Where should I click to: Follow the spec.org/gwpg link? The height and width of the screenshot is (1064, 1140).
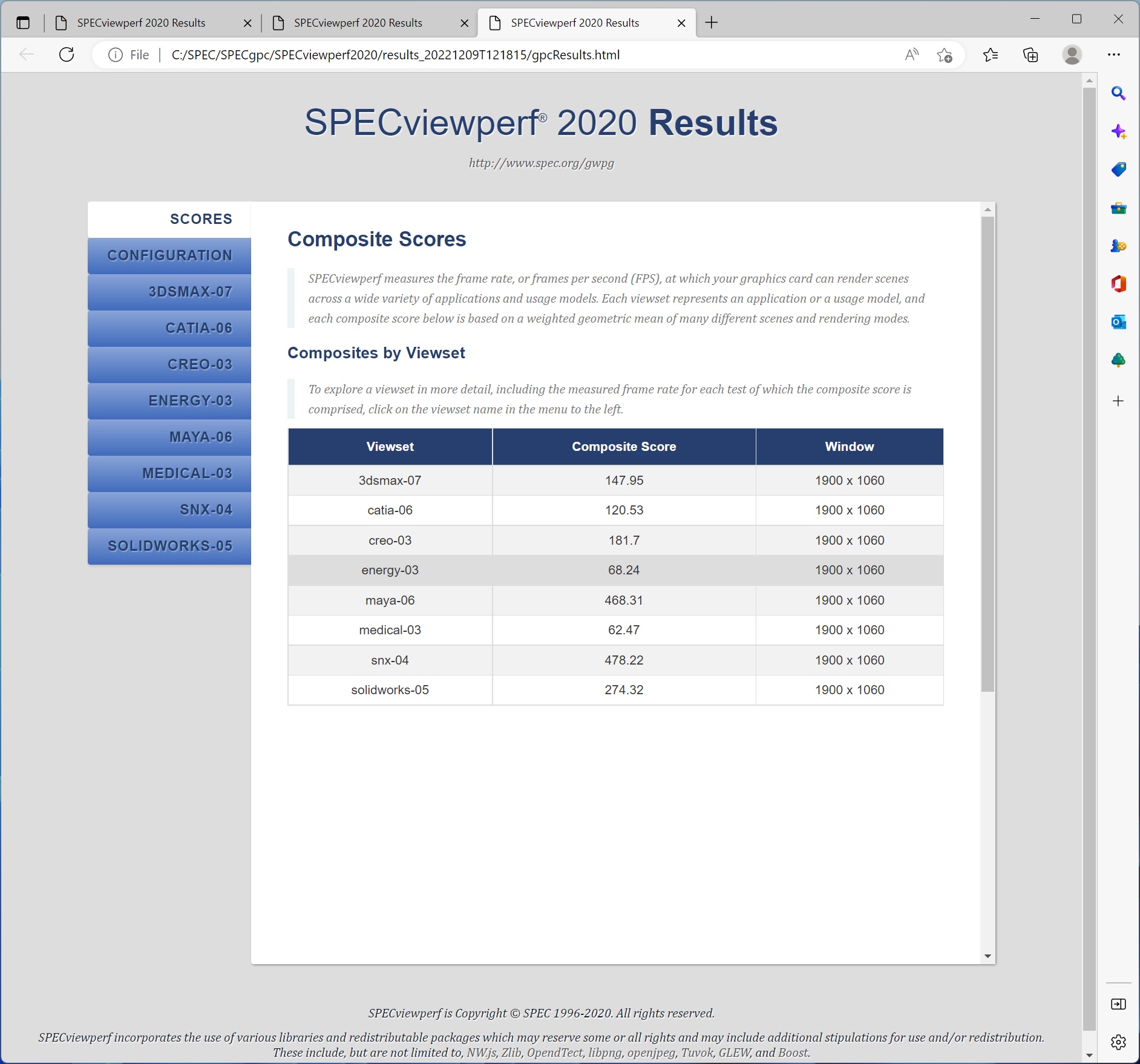(542, 163)
